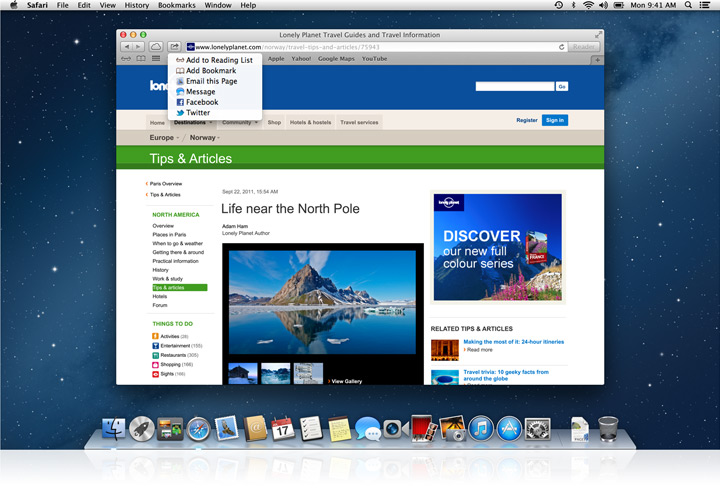Open Launchpad rocket icon in the Dock

pyautogui.click(x=142, y=429)
